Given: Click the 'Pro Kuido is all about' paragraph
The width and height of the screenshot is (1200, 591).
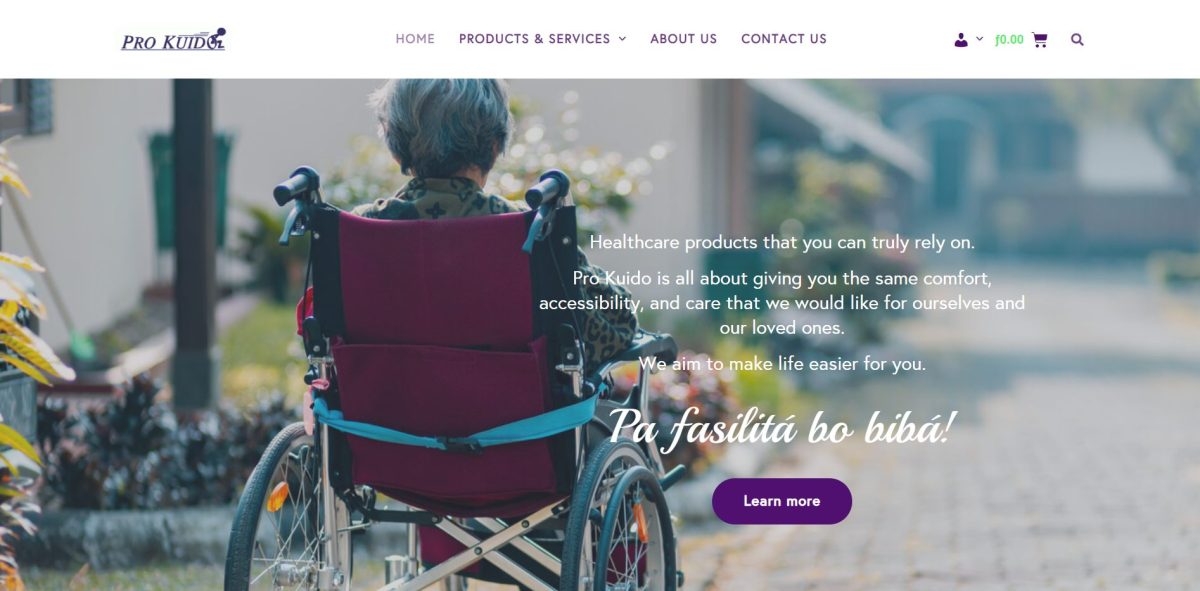Looking at the screenshot, I should 782,303.
